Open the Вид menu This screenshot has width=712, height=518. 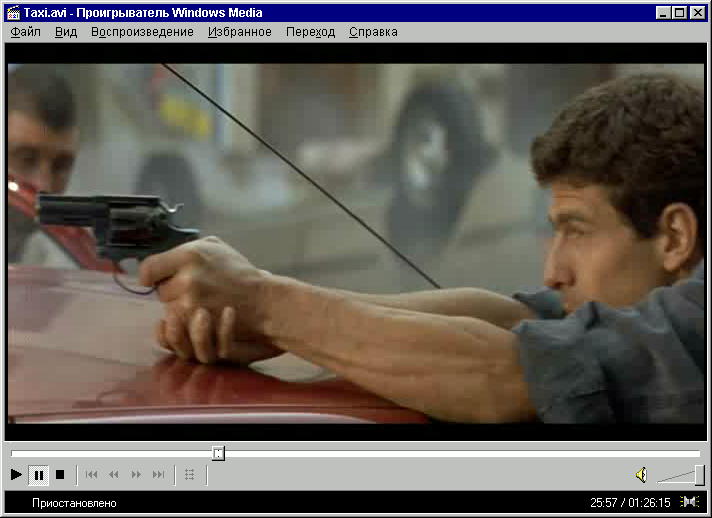[x=66, y=32]
